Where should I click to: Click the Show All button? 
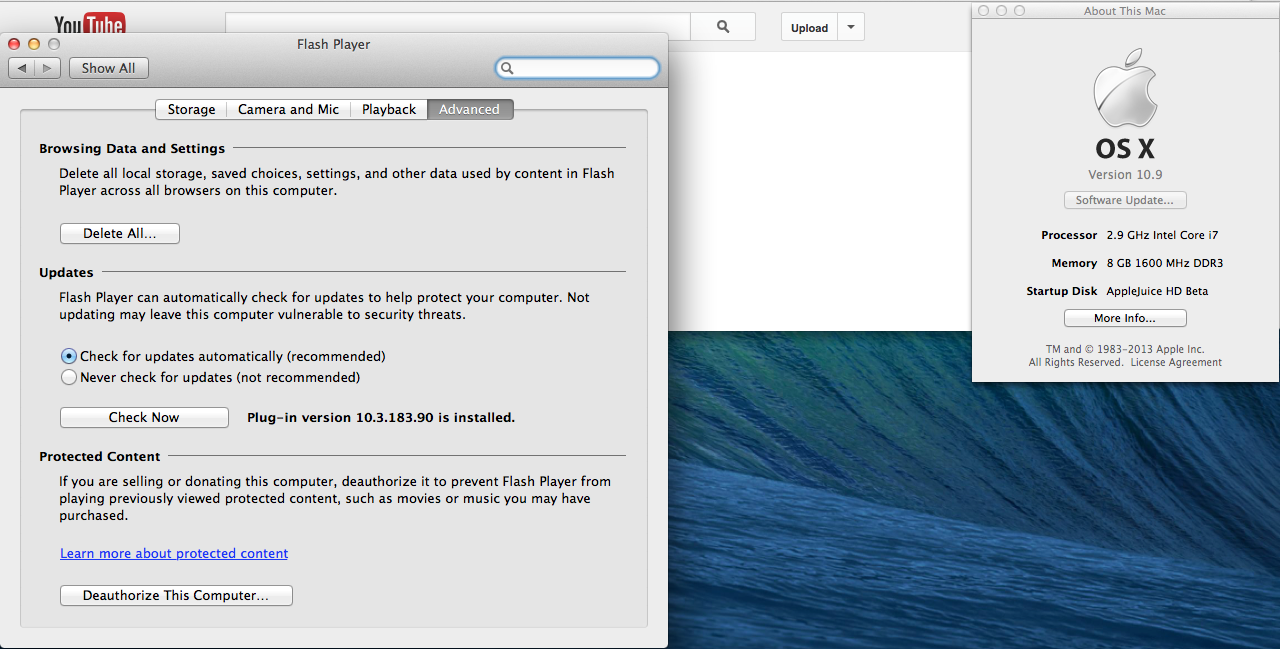(108, 68)
